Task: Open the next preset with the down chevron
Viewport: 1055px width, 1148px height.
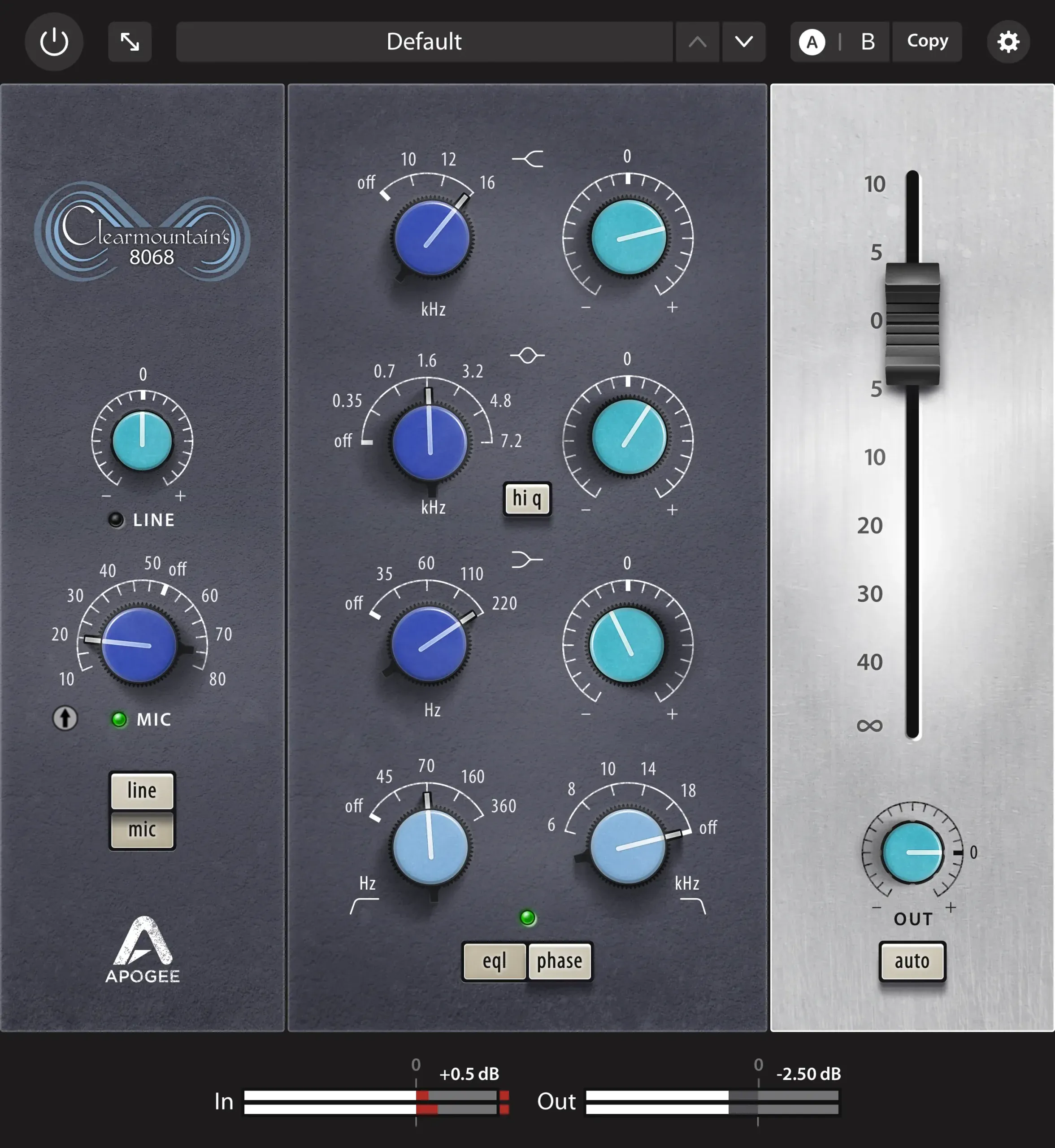Action: (x=744, y=42)
